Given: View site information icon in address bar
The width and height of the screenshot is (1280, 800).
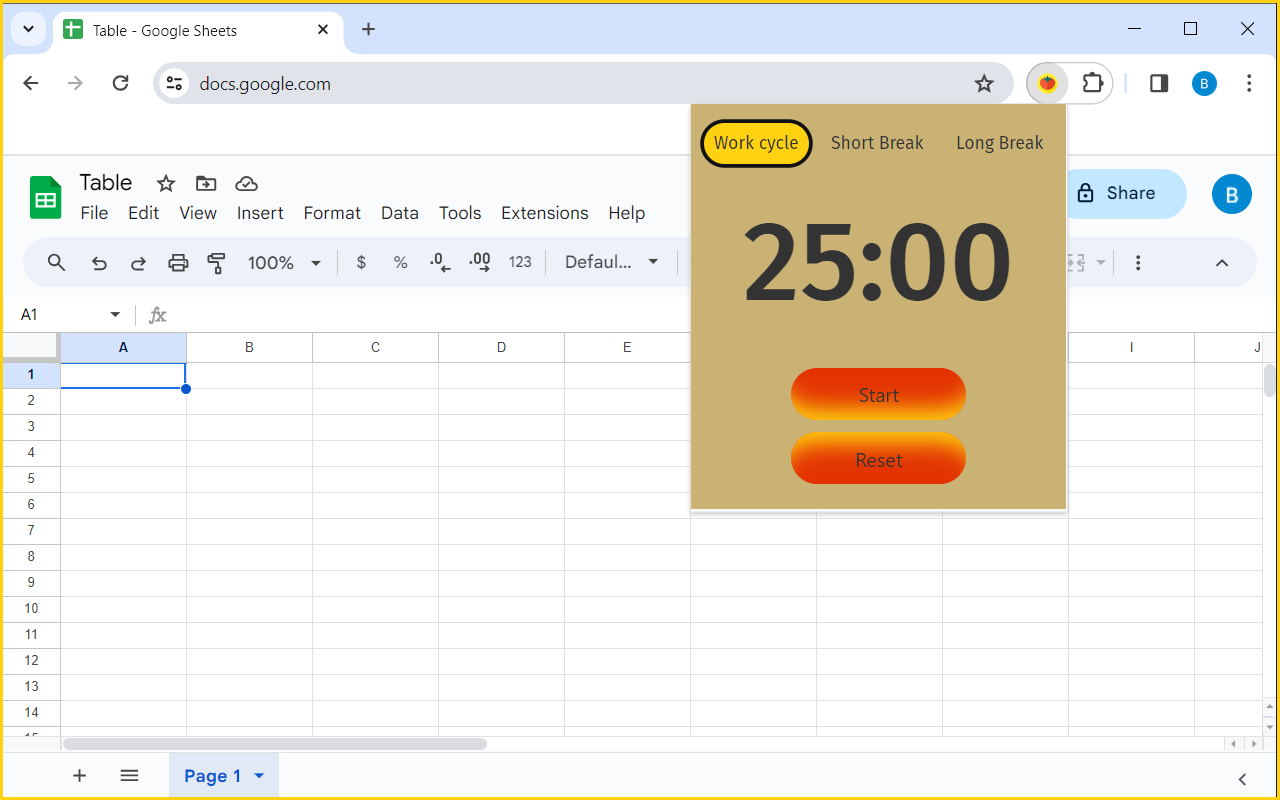Looking at the screenshot, I should (174, 84).
